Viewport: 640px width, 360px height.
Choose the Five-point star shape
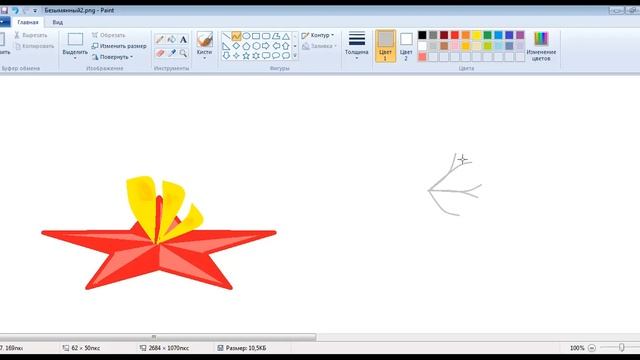tap(246, 56)
